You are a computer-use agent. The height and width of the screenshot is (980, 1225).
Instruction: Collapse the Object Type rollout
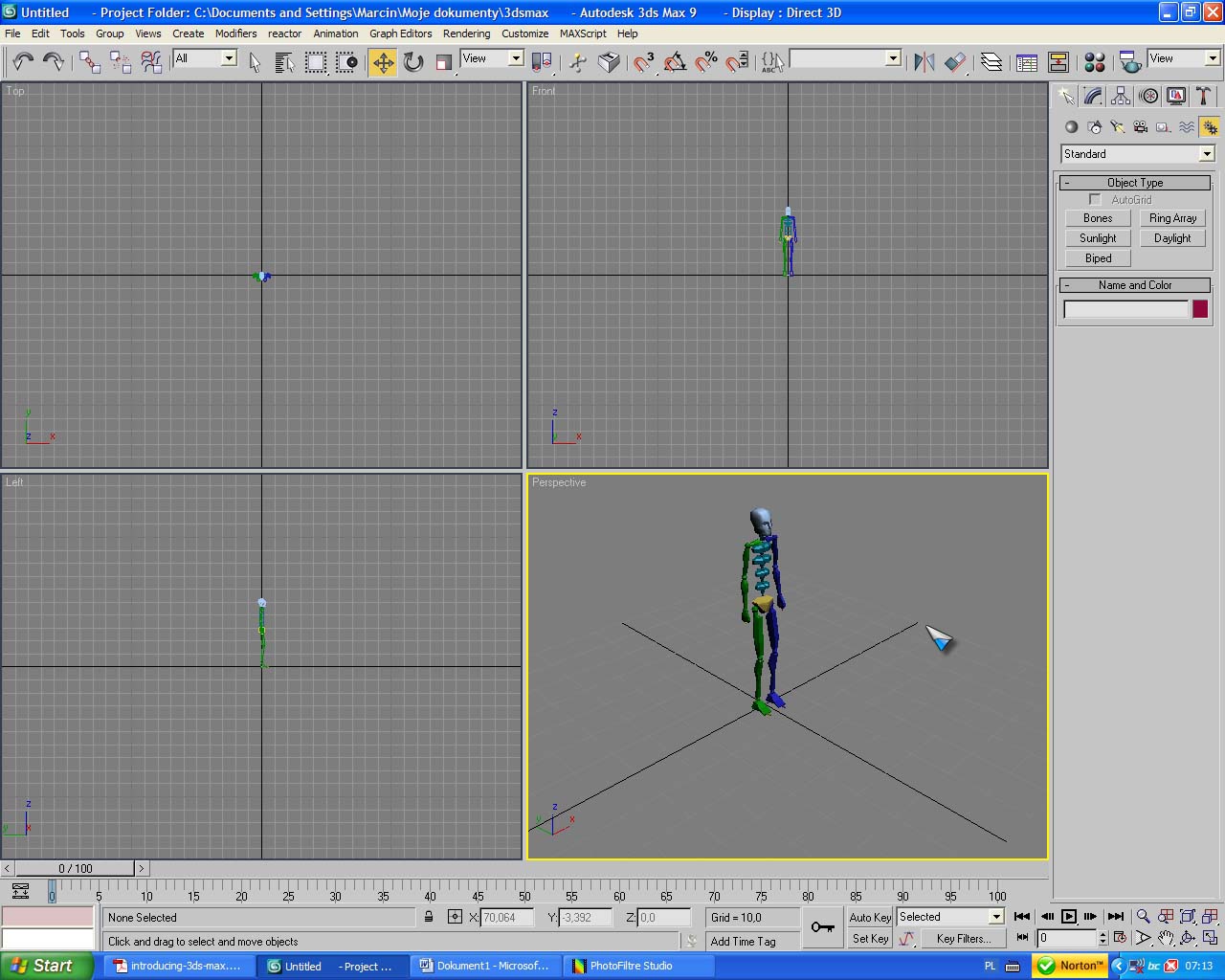click(x=1135, y=183)
